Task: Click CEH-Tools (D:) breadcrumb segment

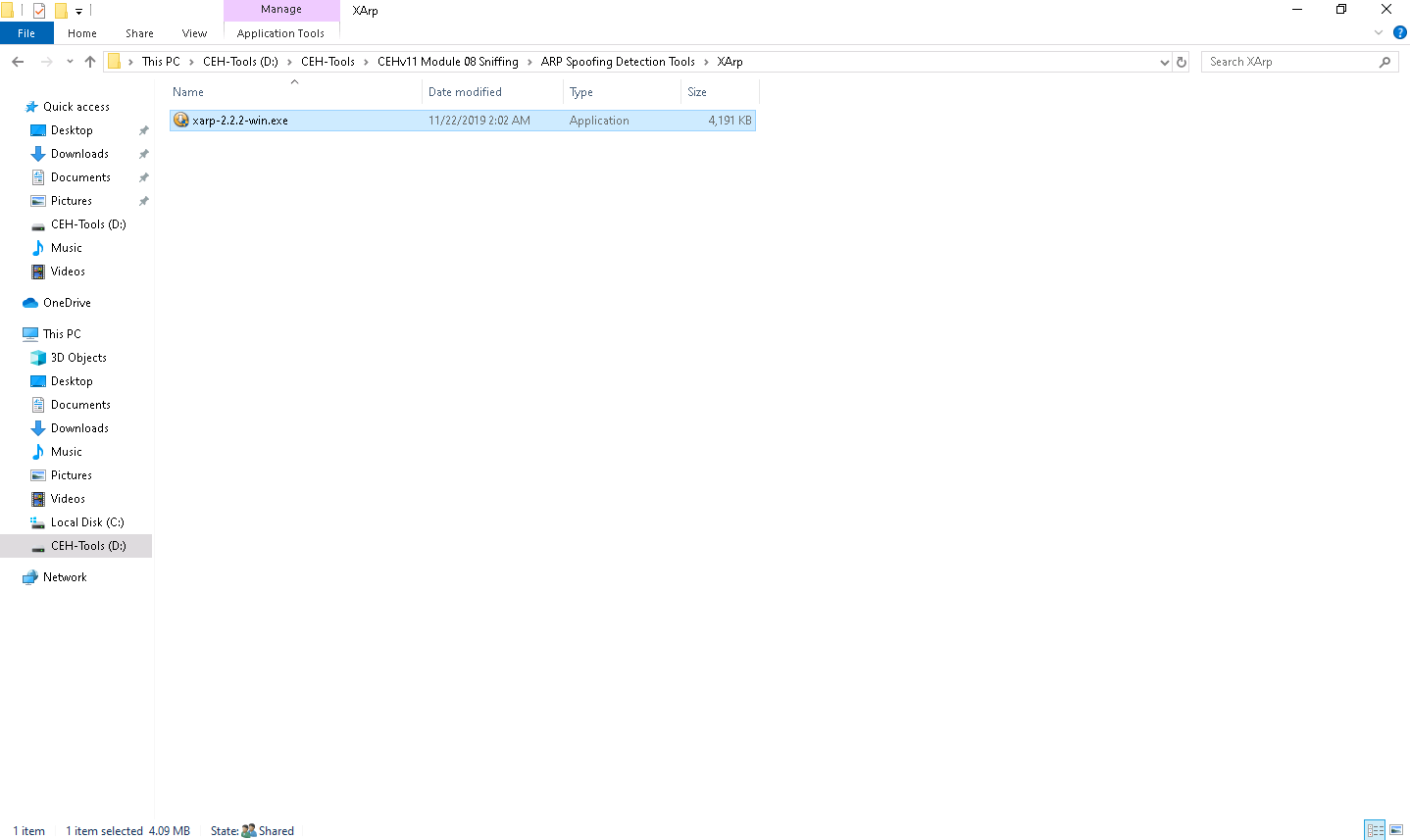Action: [x=240, y=62]
